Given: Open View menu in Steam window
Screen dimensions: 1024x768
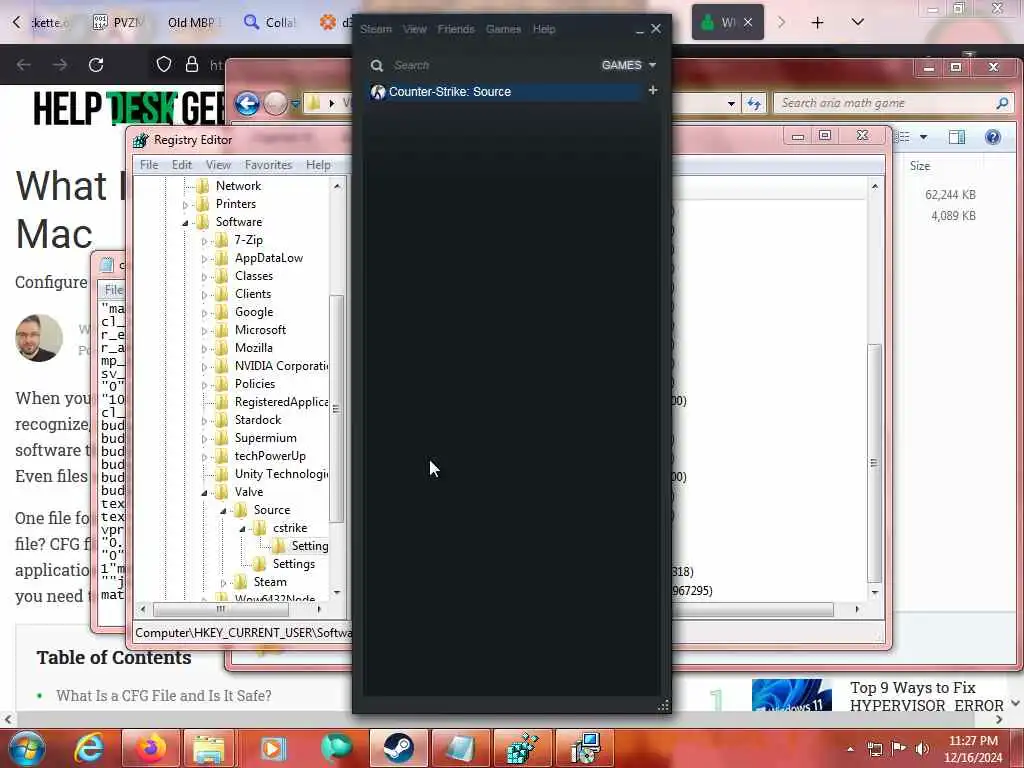Looking at the screenshot, I should tap(414, 29).
